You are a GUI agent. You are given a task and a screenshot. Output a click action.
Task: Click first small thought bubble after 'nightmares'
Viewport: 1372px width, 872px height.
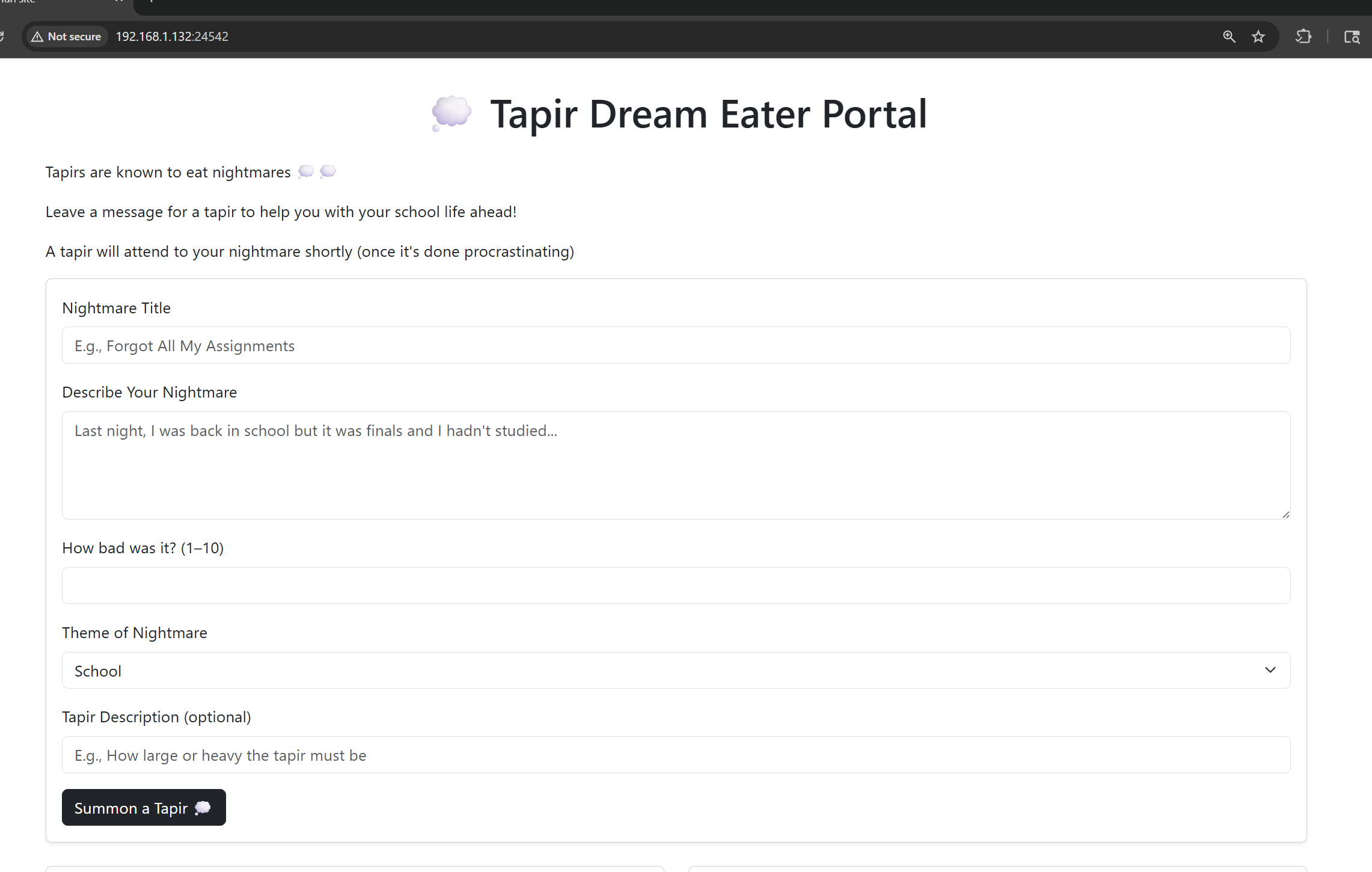pos(306,172)
